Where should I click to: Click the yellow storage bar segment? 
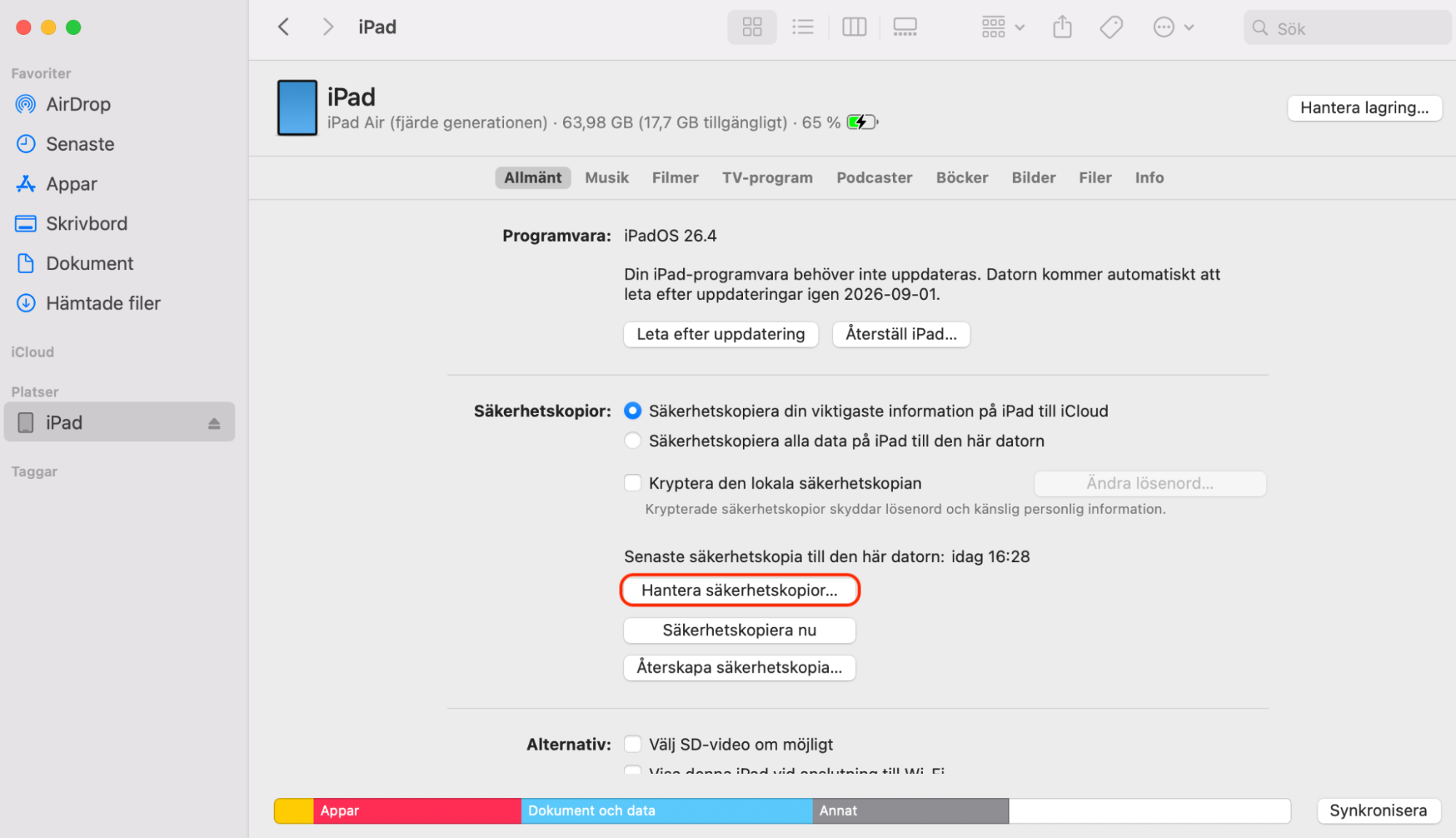tap(294, 810)
